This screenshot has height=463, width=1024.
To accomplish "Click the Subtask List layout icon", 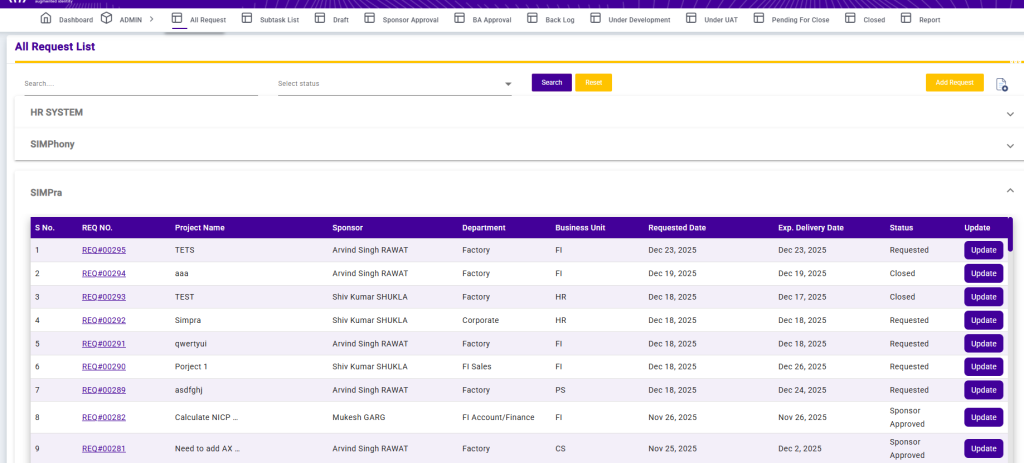I will pos(247,19).
